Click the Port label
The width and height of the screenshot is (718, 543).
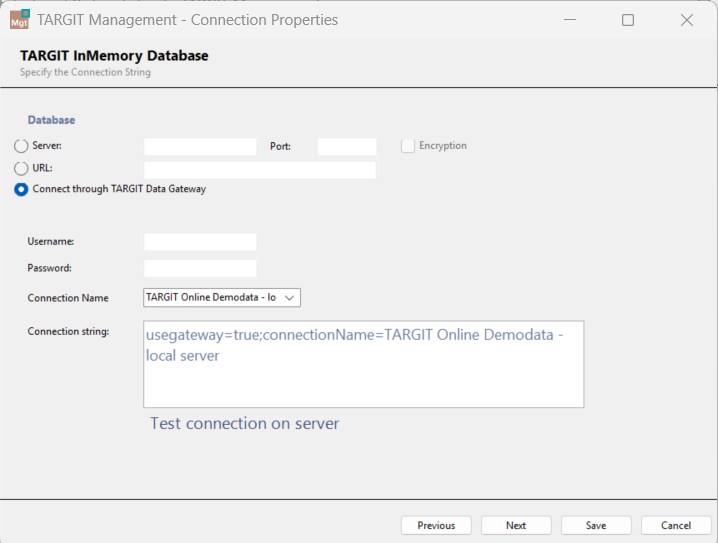pos(280,147)
